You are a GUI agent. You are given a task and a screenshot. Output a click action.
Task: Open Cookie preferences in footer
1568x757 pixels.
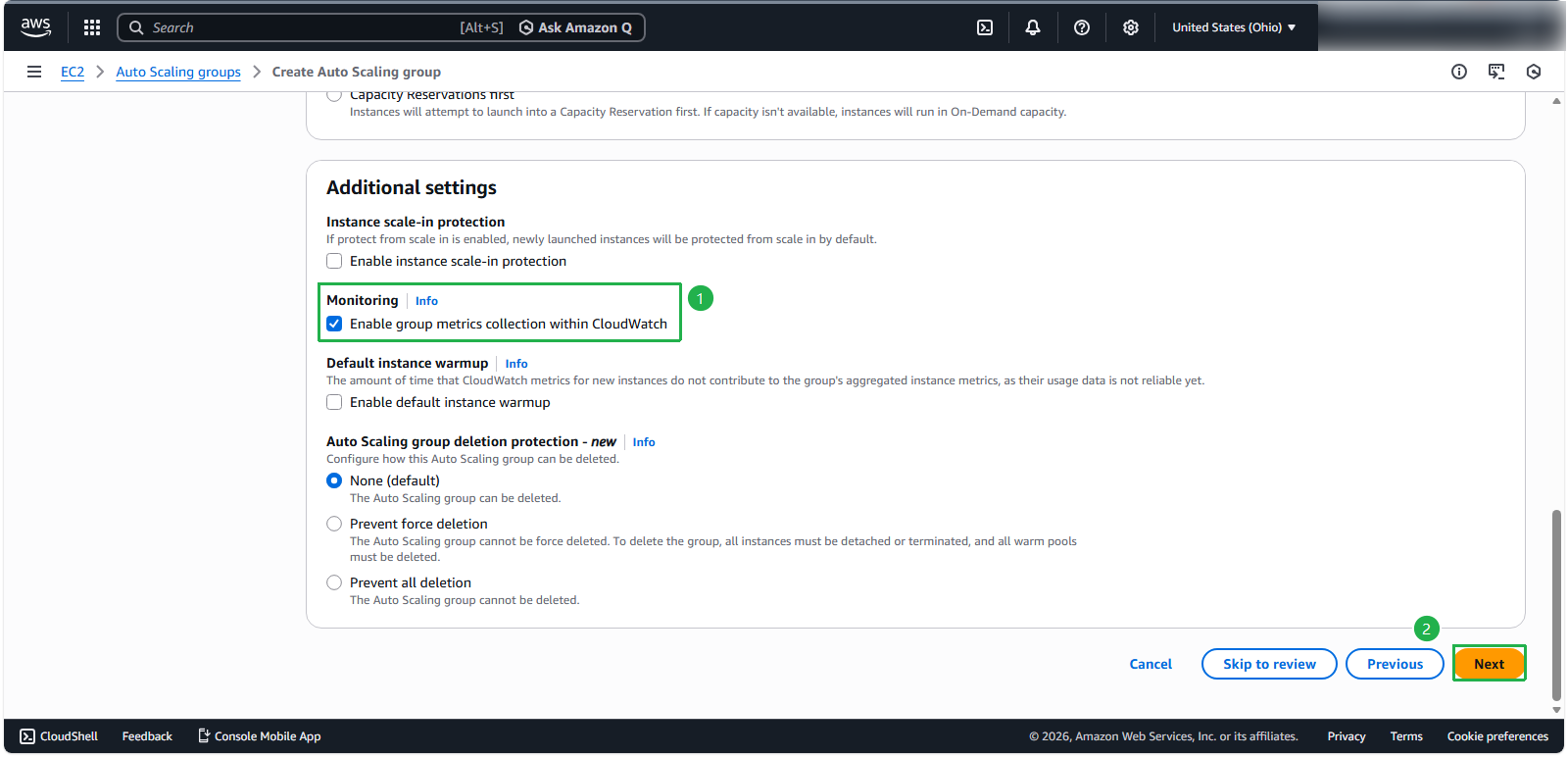tap(1497, 736)
